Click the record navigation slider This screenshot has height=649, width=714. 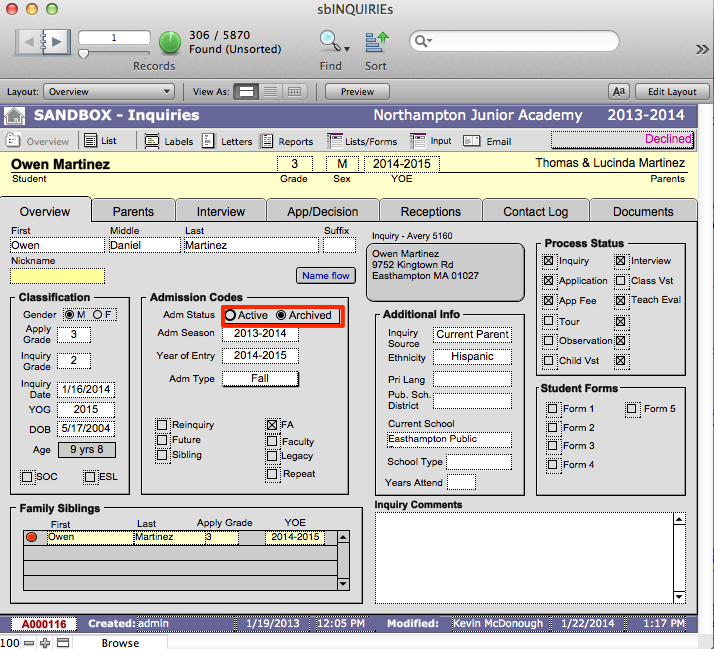pos(84,53)
